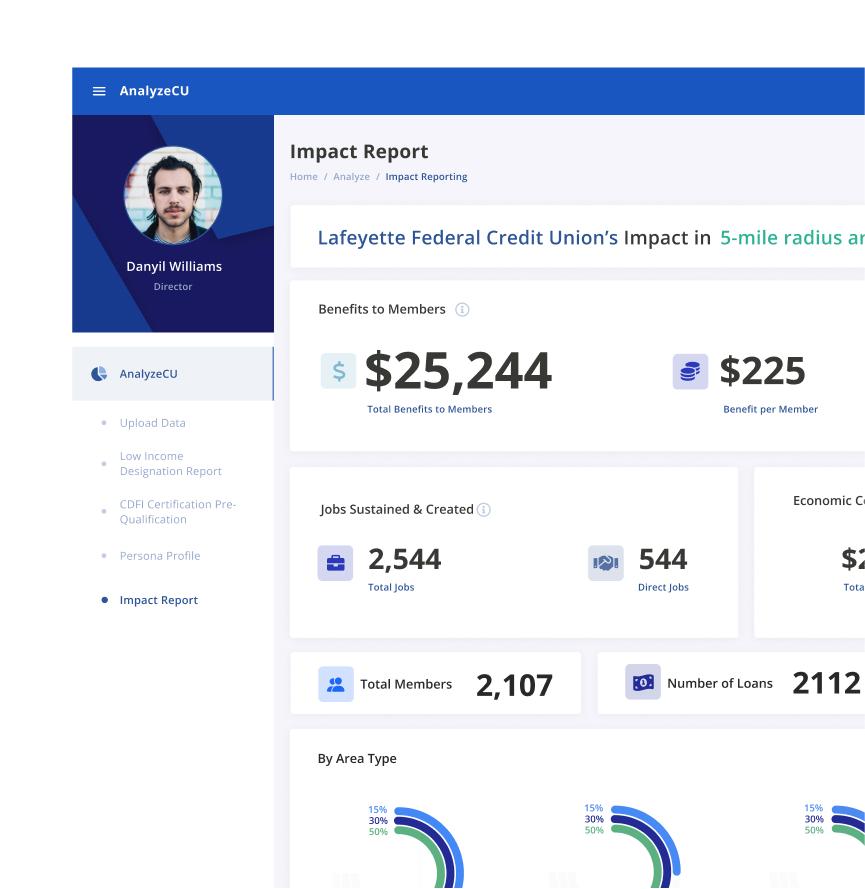Click the AnalyzeCU pie chart sidebar icon

point(98,373)
